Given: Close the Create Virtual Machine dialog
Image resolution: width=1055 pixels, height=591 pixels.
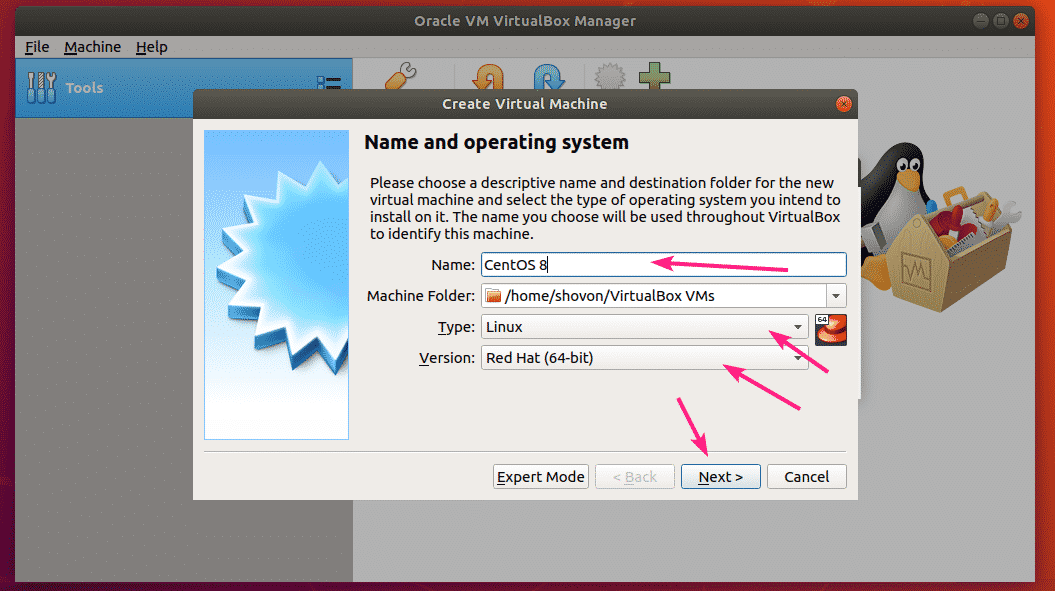Looking at the screenshot, I should 843,104.
